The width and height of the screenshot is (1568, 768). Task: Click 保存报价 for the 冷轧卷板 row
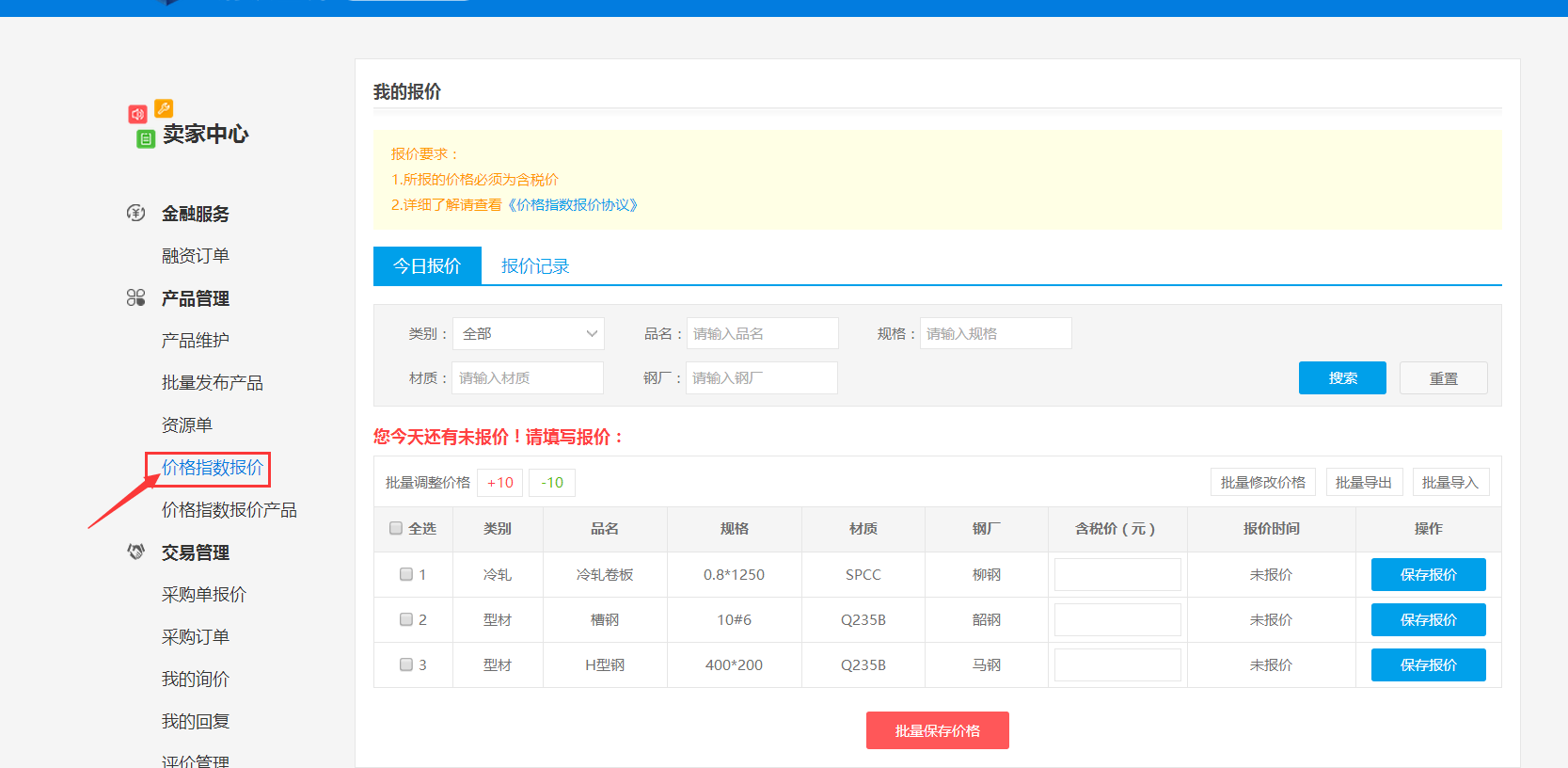click(1429, 574)
